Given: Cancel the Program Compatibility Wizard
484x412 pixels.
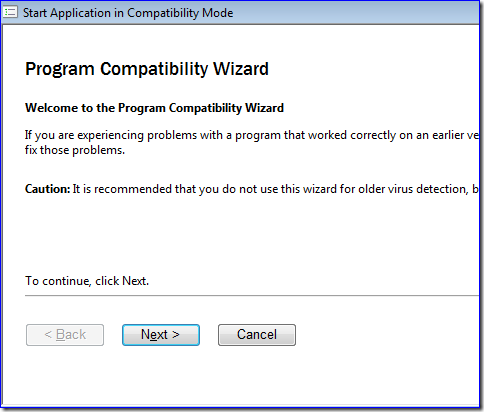Looking at the screenshot, I should (x=257, y=335).
